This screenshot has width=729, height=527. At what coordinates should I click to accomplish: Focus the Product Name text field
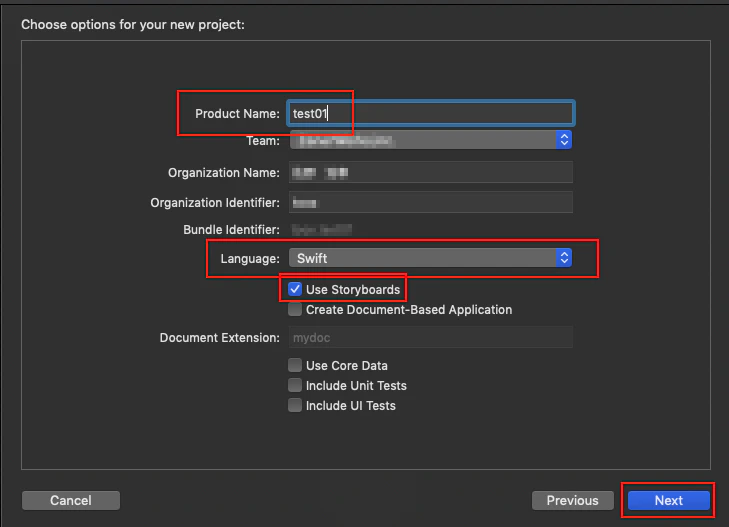click(431, 113)
